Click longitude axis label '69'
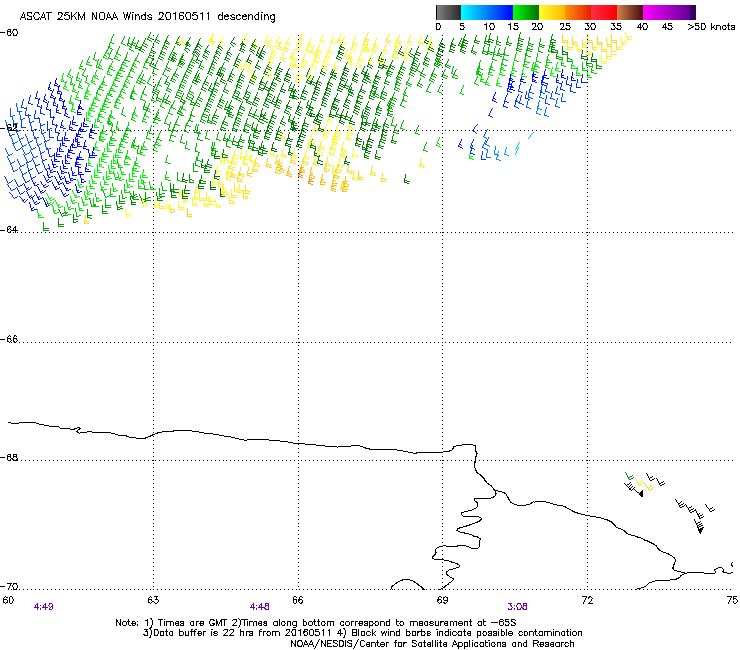Viewport: 740px width, 650px height. point(442,600)
